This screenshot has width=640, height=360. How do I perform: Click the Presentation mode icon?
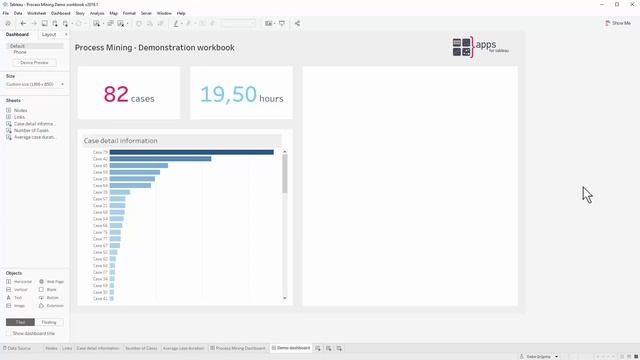pyautogui.click(x=282, y=24)
